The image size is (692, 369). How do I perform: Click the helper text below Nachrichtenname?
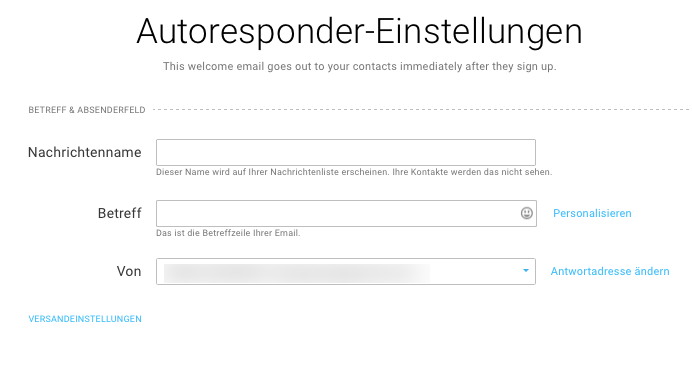354,172
